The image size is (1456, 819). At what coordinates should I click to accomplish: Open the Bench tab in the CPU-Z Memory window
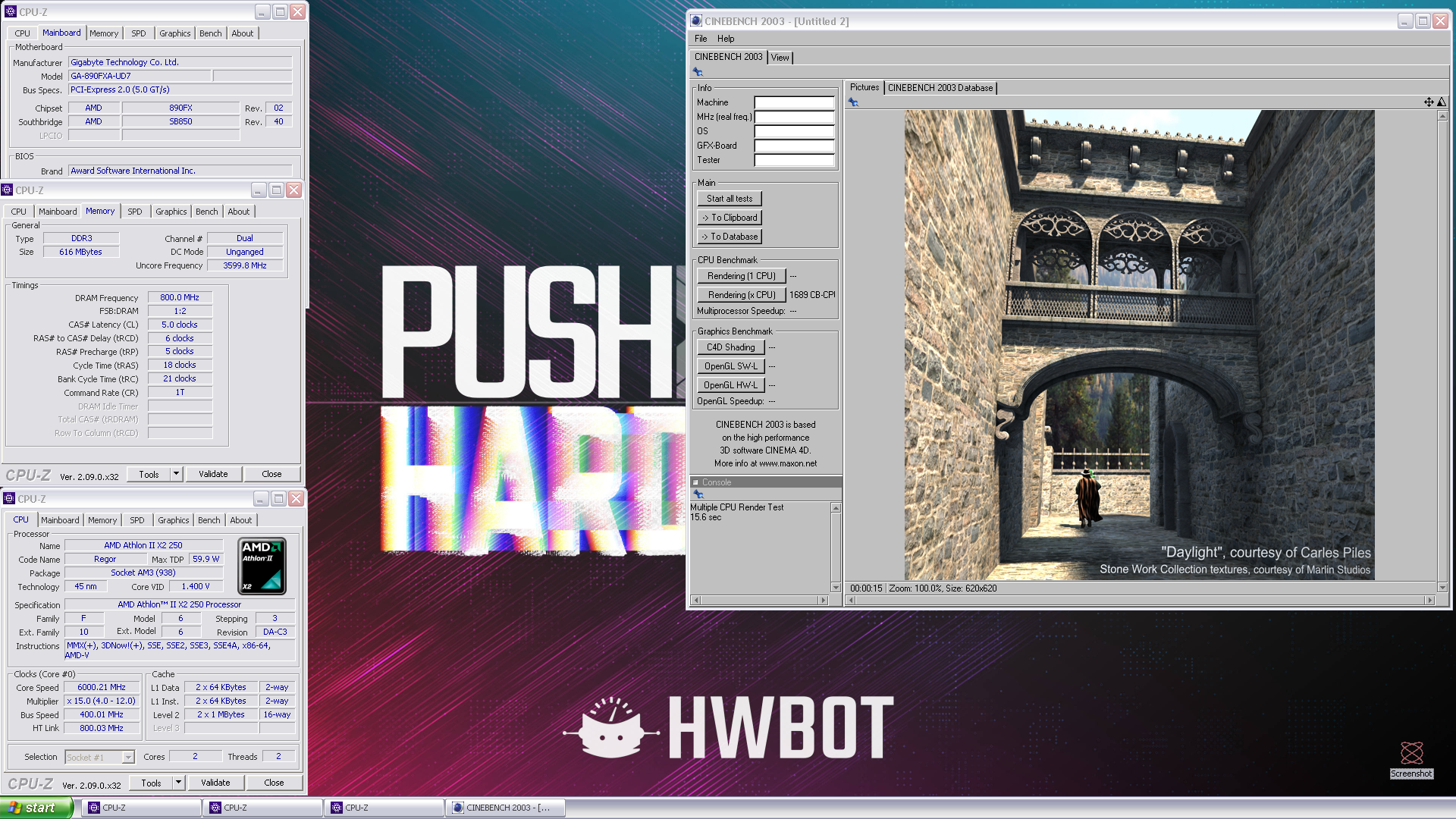point(206,212)
